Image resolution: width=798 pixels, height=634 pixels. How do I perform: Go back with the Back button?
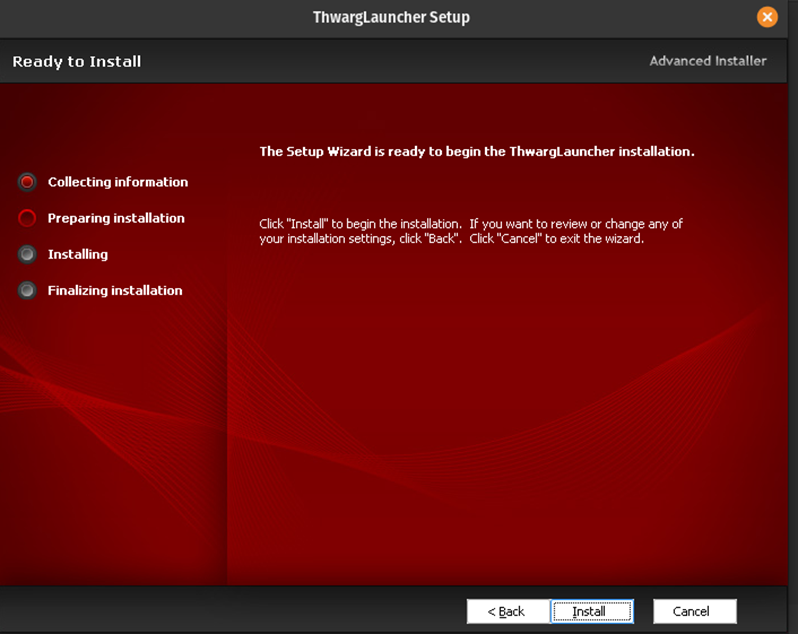[x=507, y=611]
